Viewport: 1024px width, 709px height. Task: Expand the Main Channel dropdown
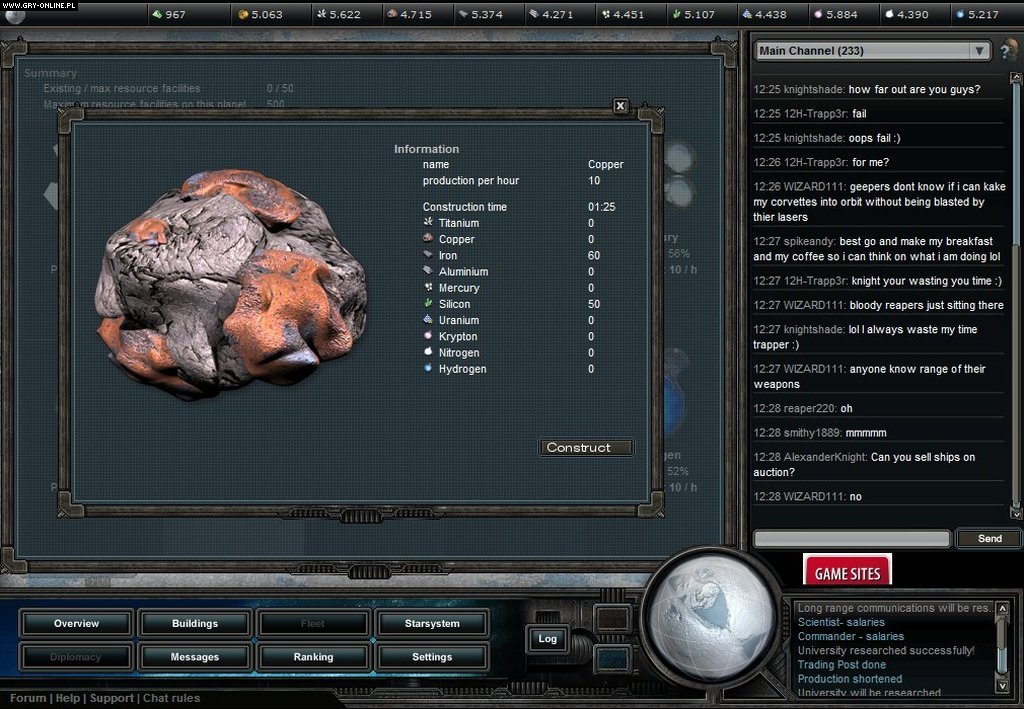click(978, 51)
